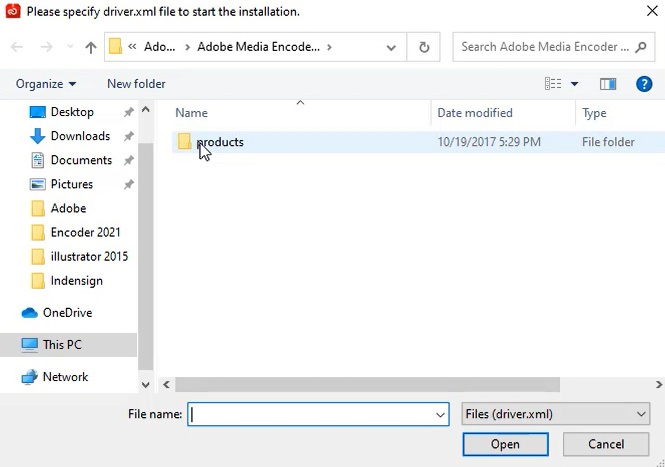Select the OneDrive cloud icon
The height and width of the screenshot is (467, 665).
(30, 313)
